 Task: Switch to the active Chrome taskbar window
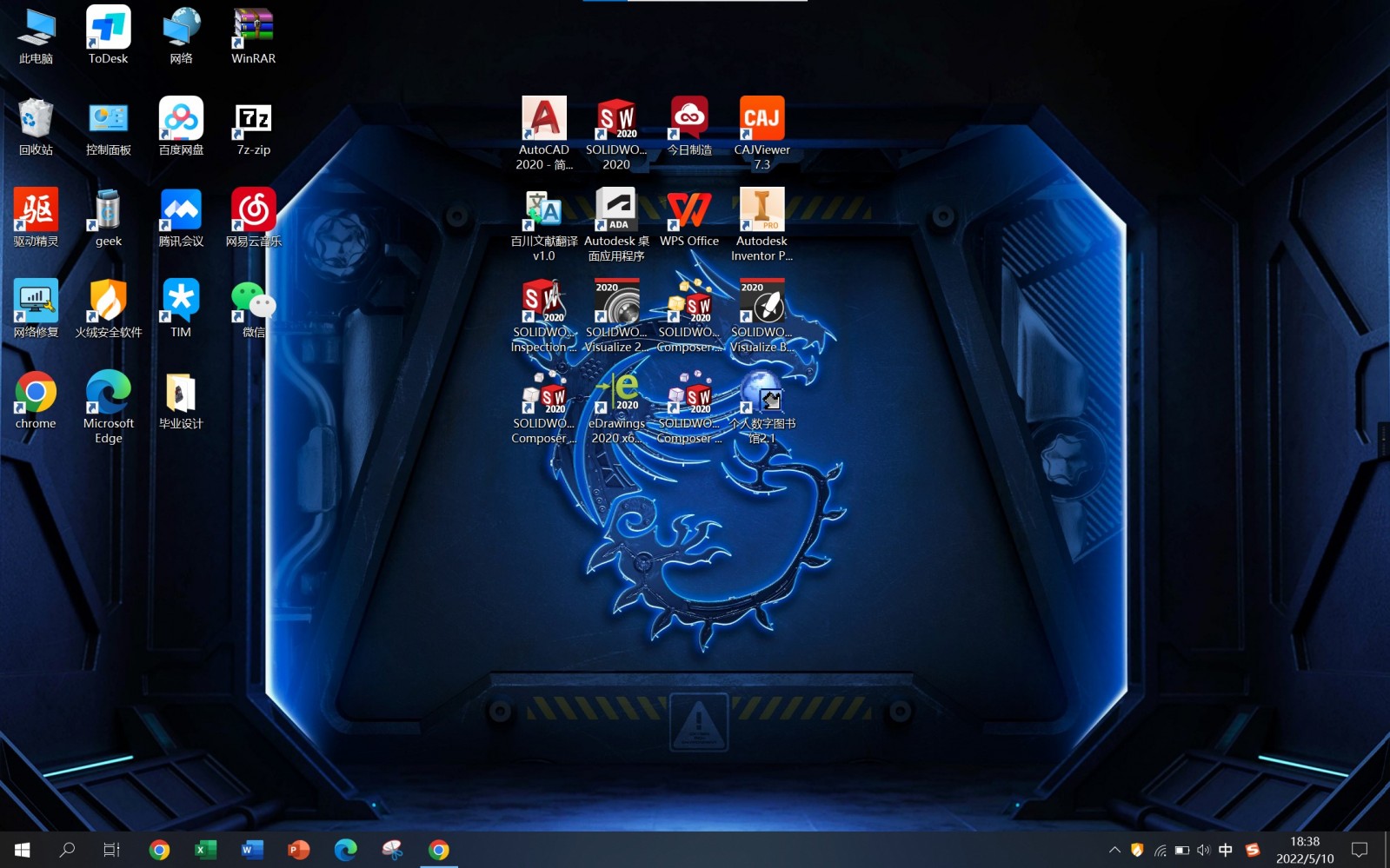coord(439,850)
